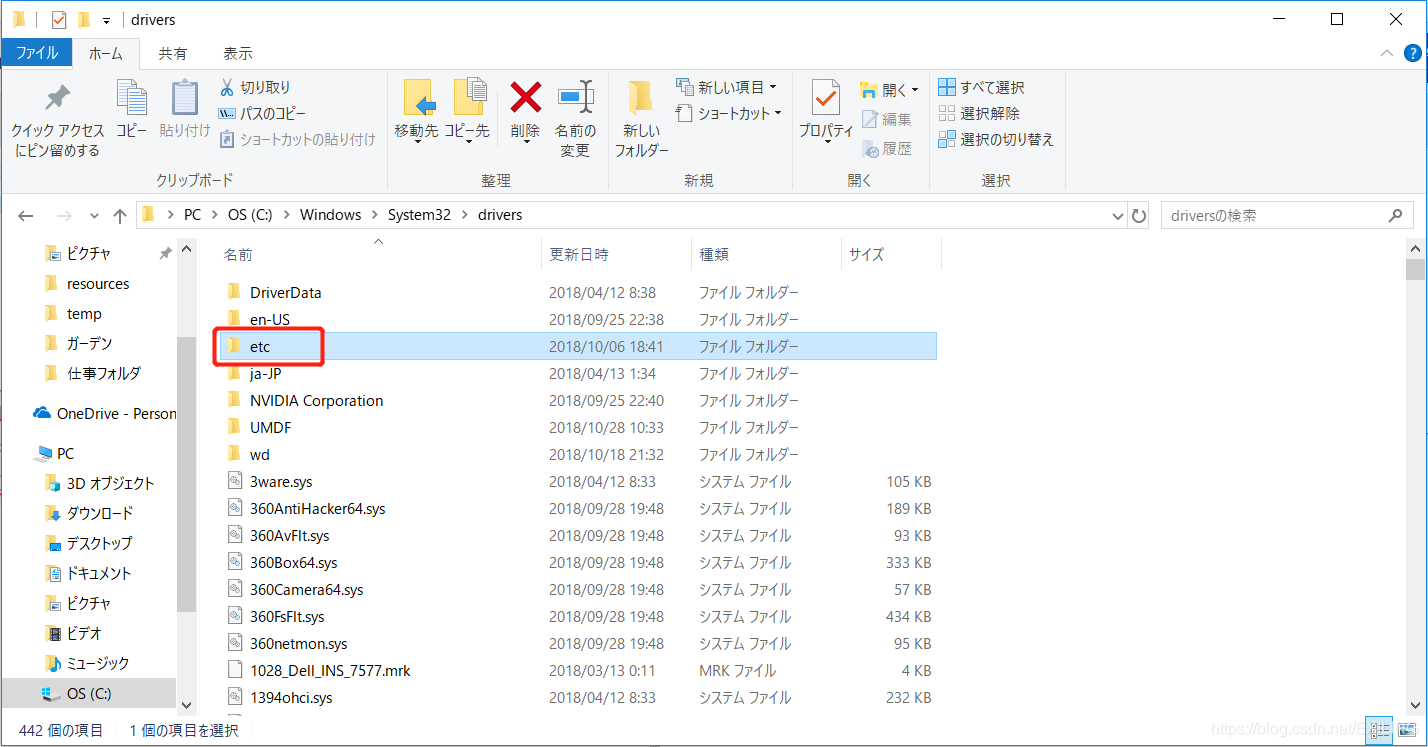Click the Back navigation arrow
Screen dimensions: 1428x747
point(27,215)
